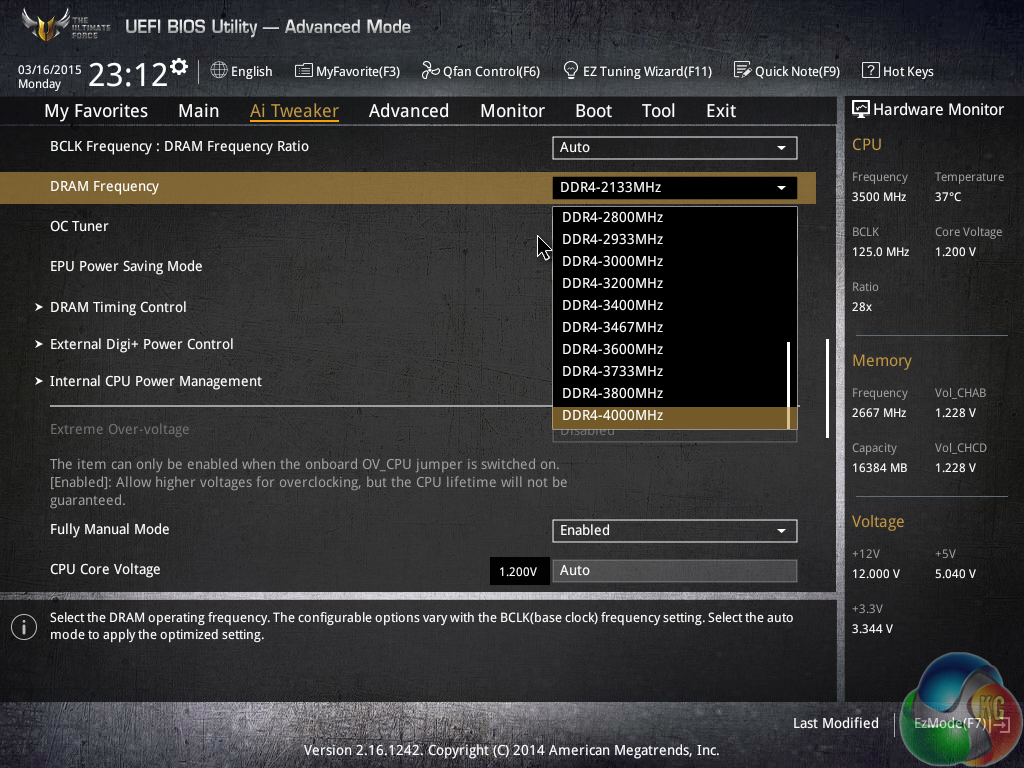Image resolution: width=1024 pixels, height=768 pixels.
Task: View Last Modified settings
Action: click(x=835, y=723)
